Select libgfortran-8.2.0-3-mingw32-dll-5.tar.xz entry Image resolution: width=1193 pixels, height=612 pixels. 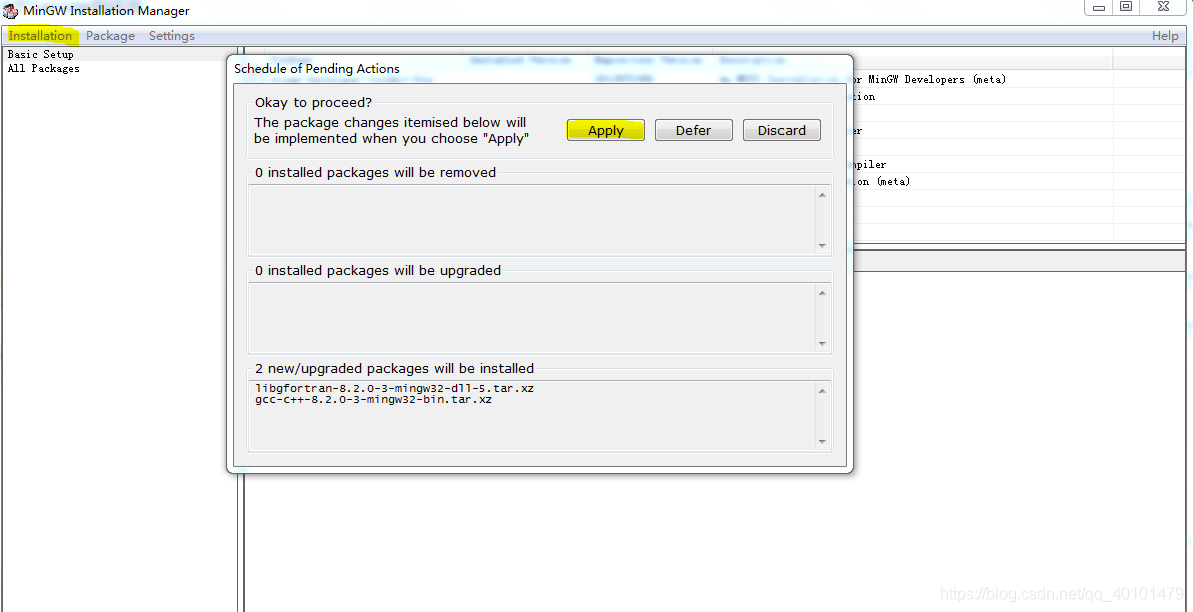click(x=395, y=388)
